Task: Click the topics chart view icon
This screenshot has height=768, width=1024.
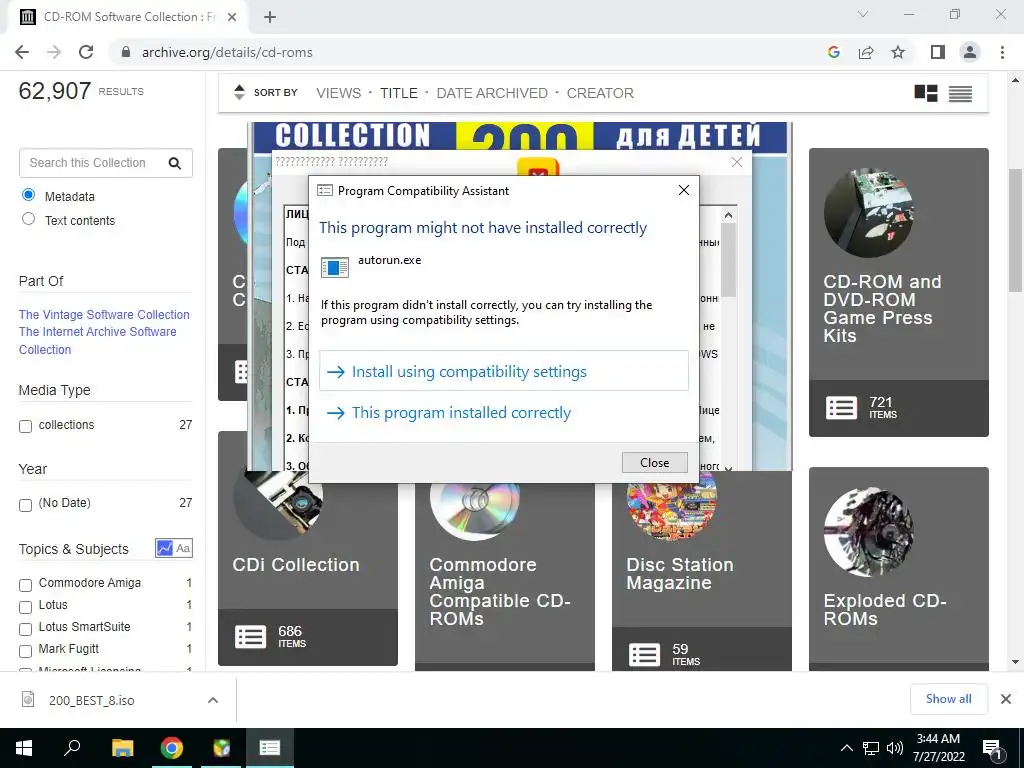Action: pyautogui.click(x=164, y=548)
